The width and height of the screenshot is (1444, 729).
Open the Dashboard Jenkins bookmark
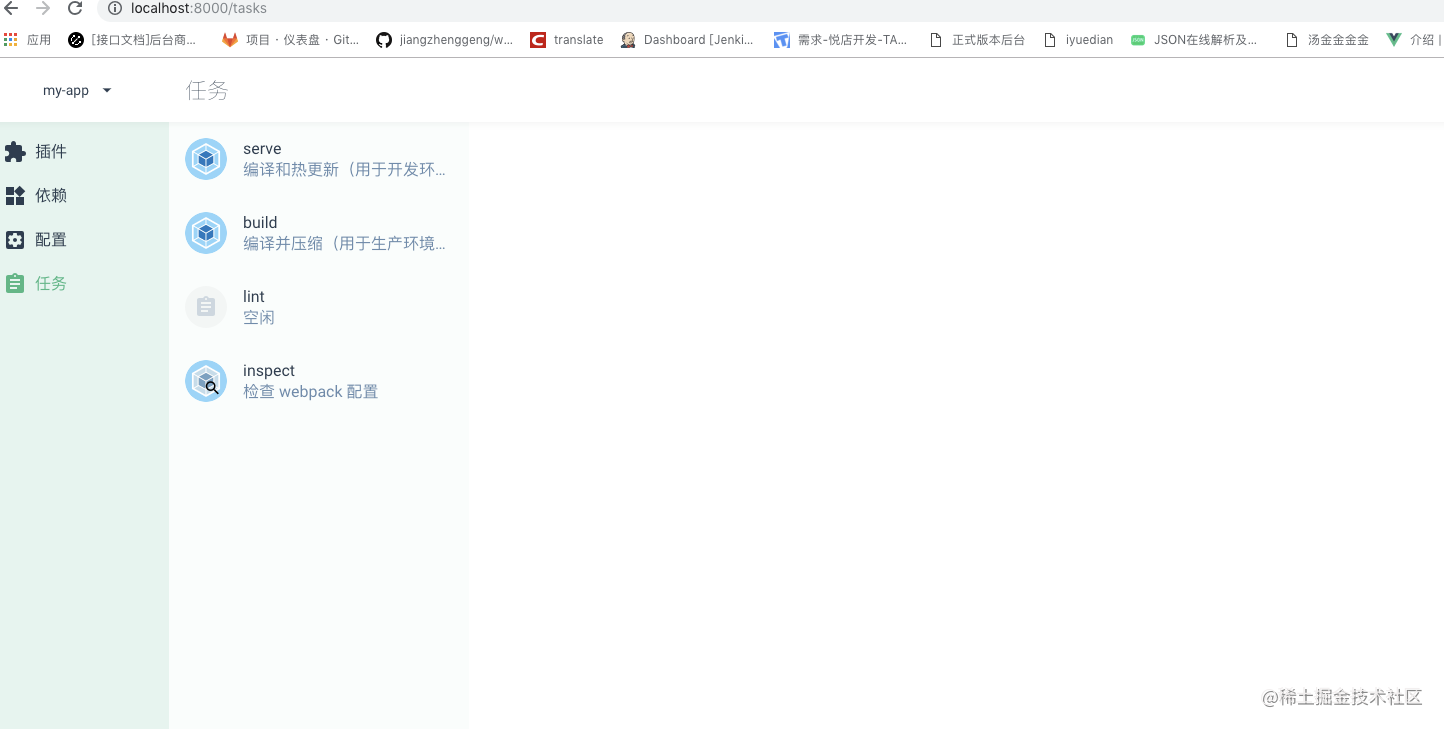pos(687,40)
